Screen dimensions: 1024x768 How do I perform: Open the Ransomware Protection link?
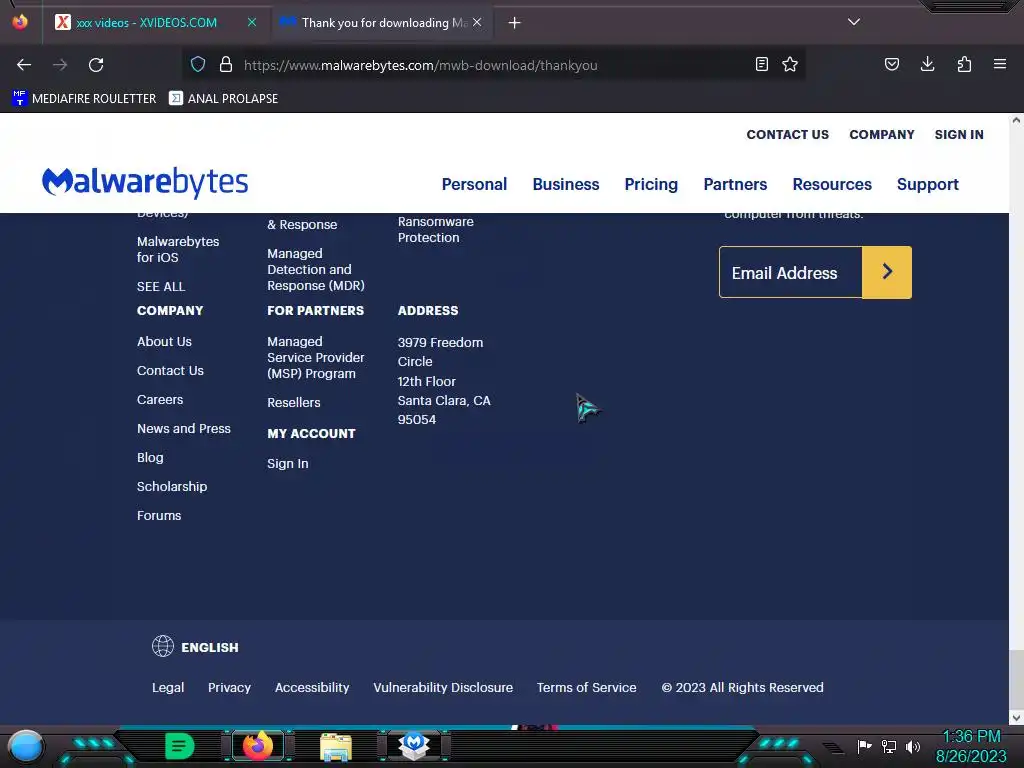[x=436, y=229]
